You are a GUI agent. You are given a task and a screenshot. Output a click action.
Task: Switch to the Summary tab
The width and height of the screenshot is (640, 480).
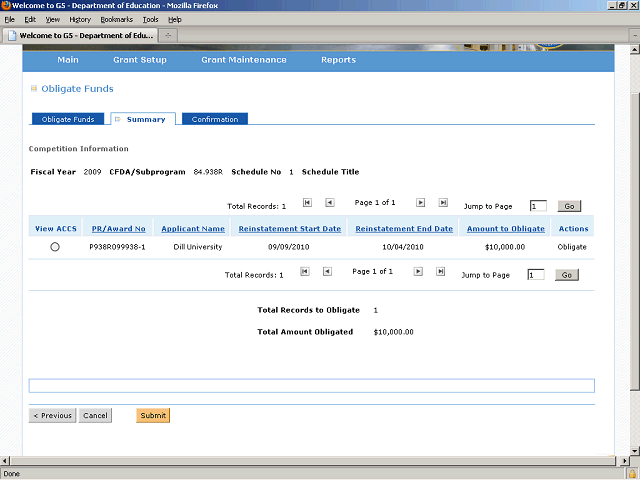pos(143,119)
